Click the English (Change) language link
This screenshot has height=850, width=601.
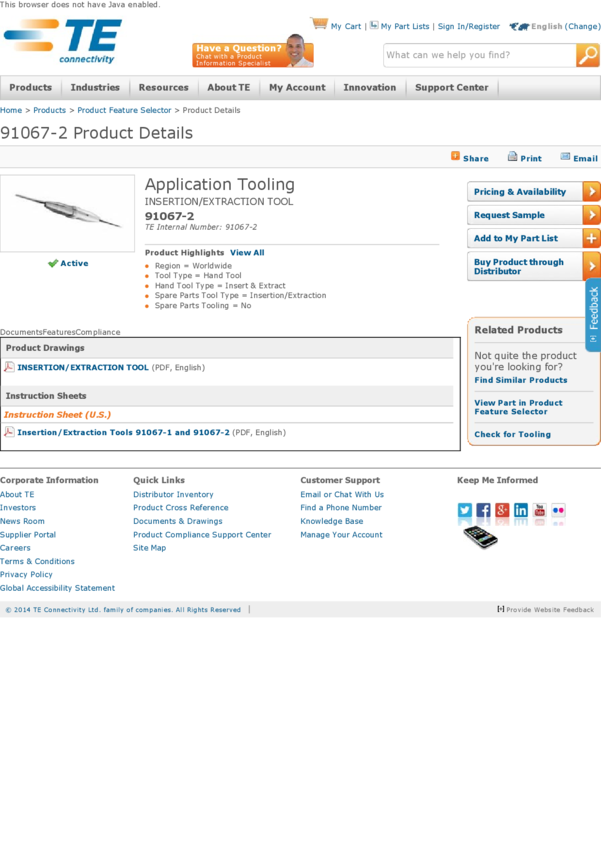(x=566, y=26)
